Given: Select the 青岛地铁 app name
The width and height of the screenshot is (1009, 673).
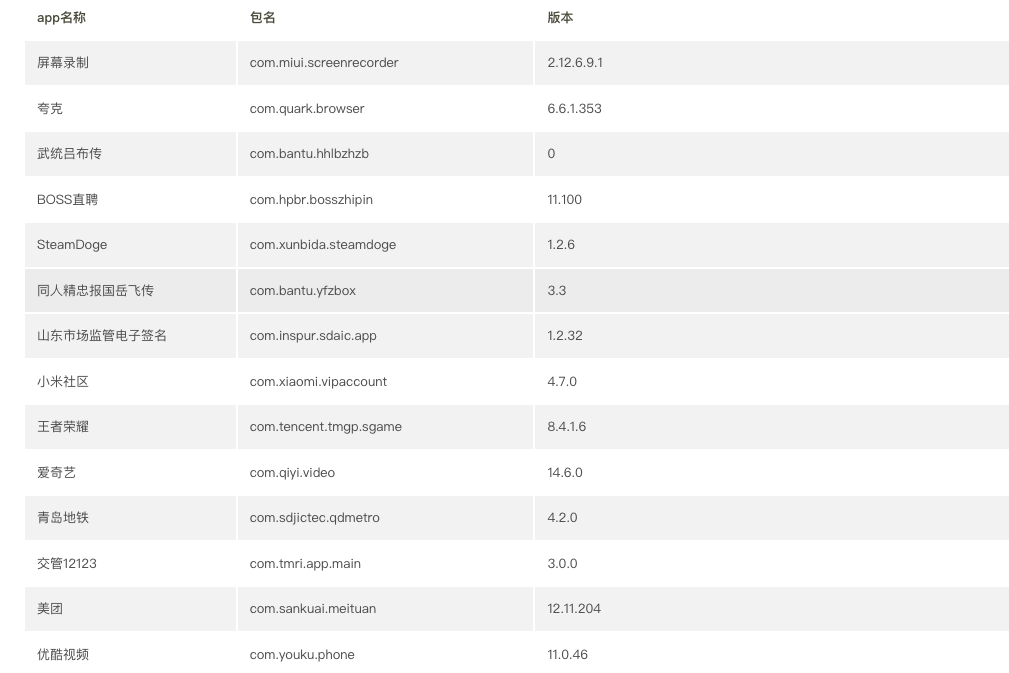Looking at the screenshot, I should (x=63, y=517).
